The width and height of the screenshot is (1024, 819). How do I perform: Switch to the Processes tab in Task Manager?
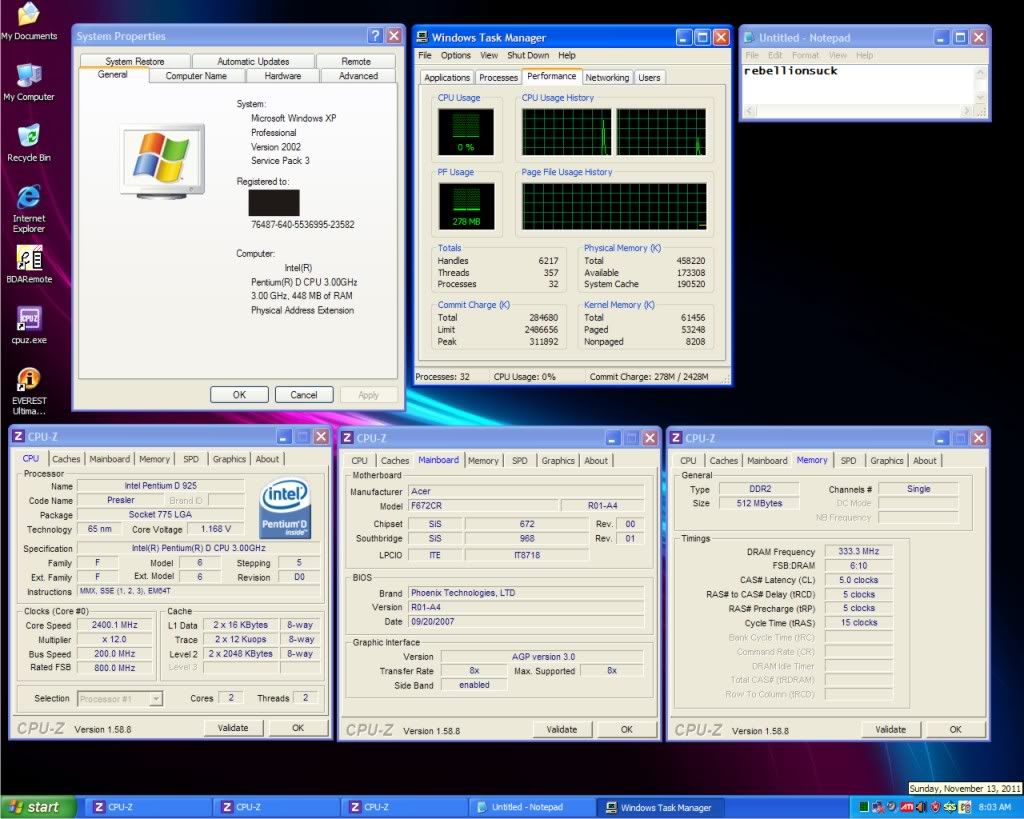tap(498, 78)
